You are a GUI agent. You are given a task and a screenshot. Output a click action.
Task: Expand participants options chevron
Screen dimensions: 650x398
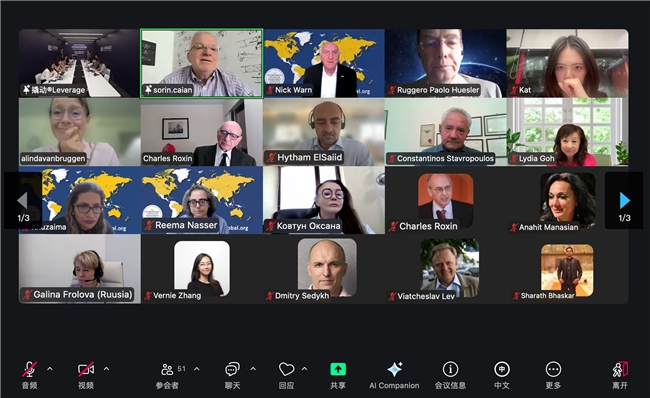(x=196, y=368)
